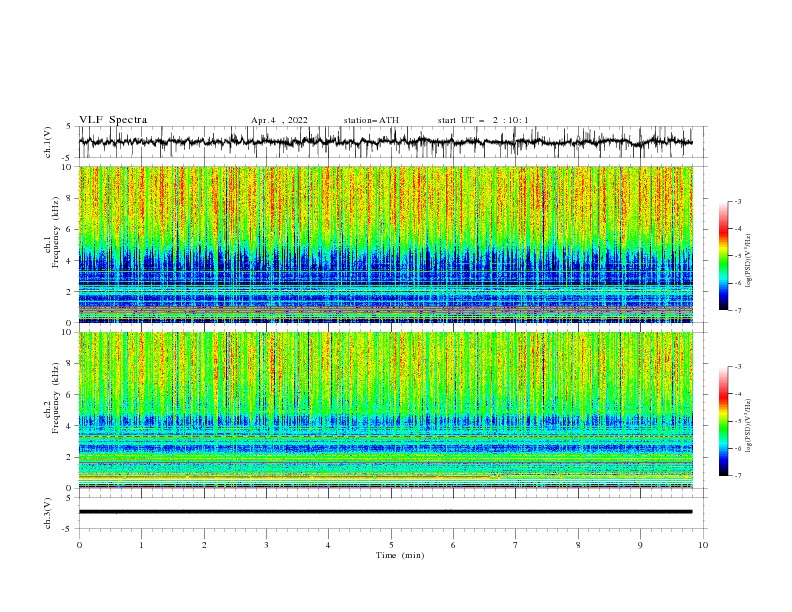
Task: Click the log(PSD) label beside ch.1 color bar
Action: (749, 261)
